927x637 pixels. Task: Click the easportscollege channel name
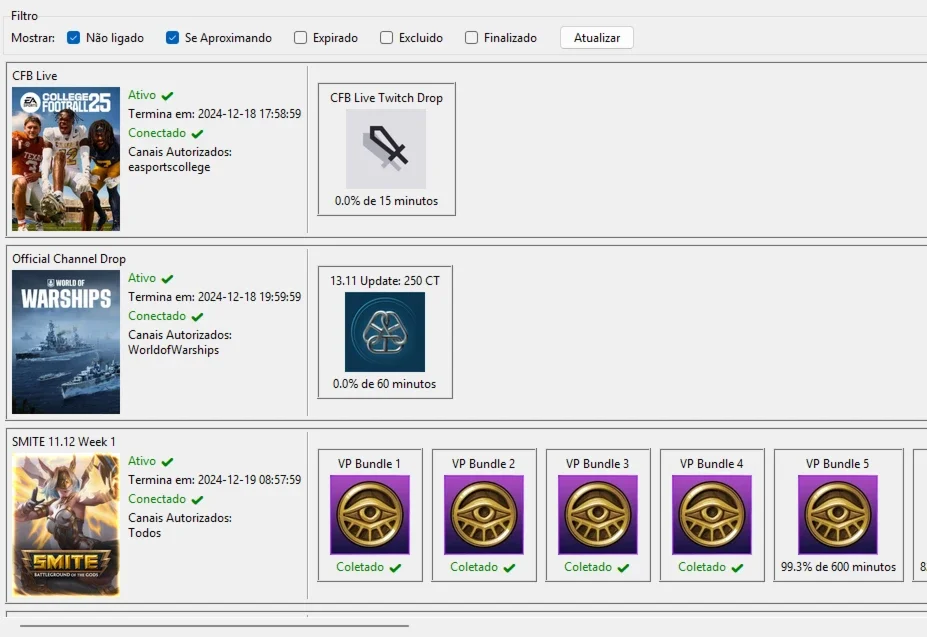click(169, 167)
